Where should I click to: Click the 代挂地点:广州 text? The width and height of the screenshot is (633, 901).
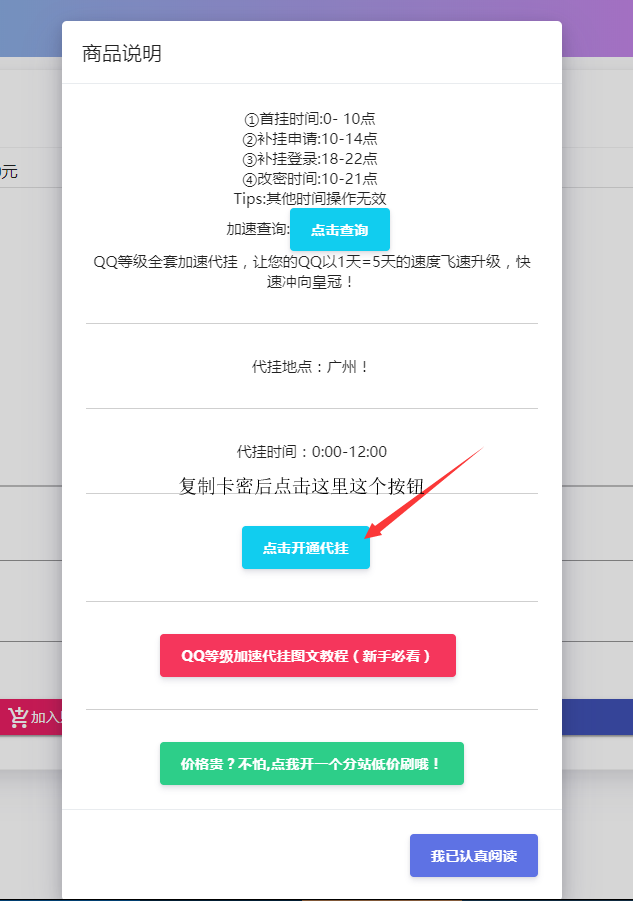pyautogui.click(x=311, y=366)
